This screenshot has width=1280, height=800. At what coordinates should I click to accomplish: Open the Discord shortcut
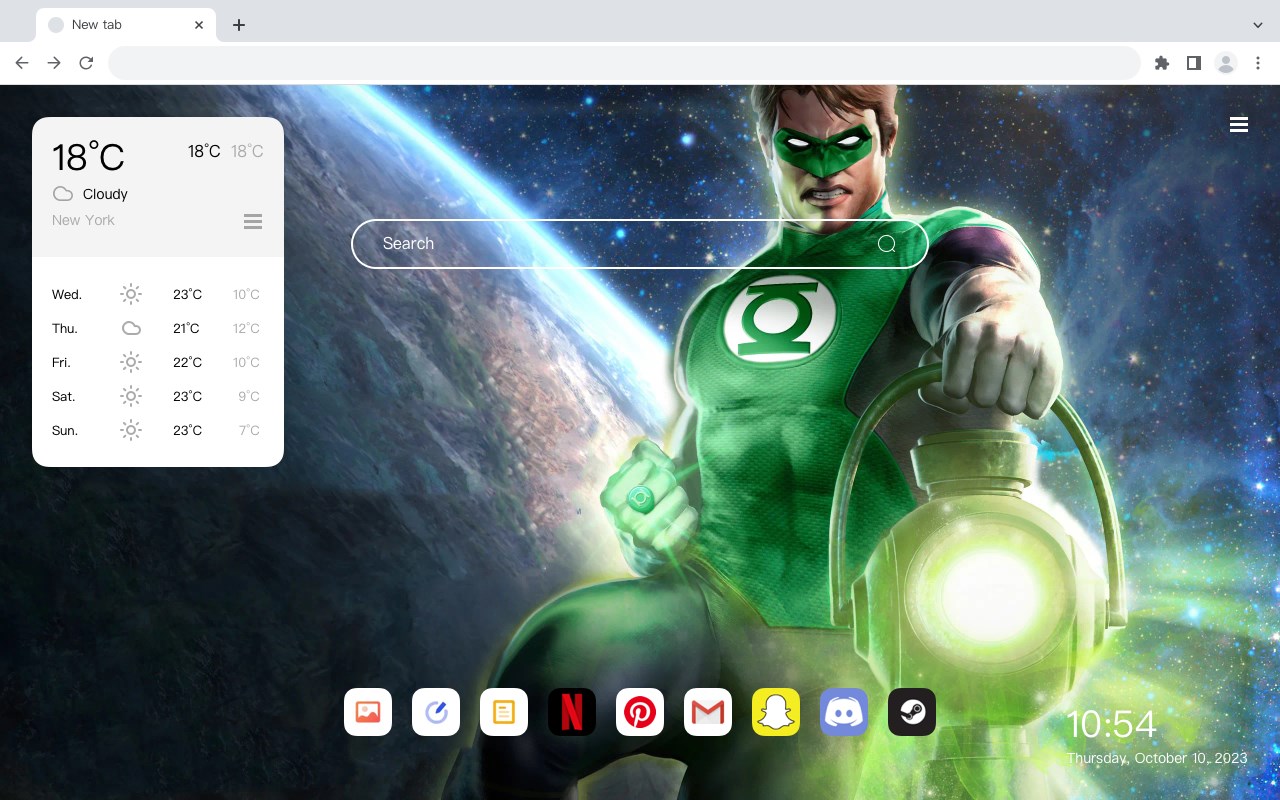pyautogui.click(x=844, y=712)
